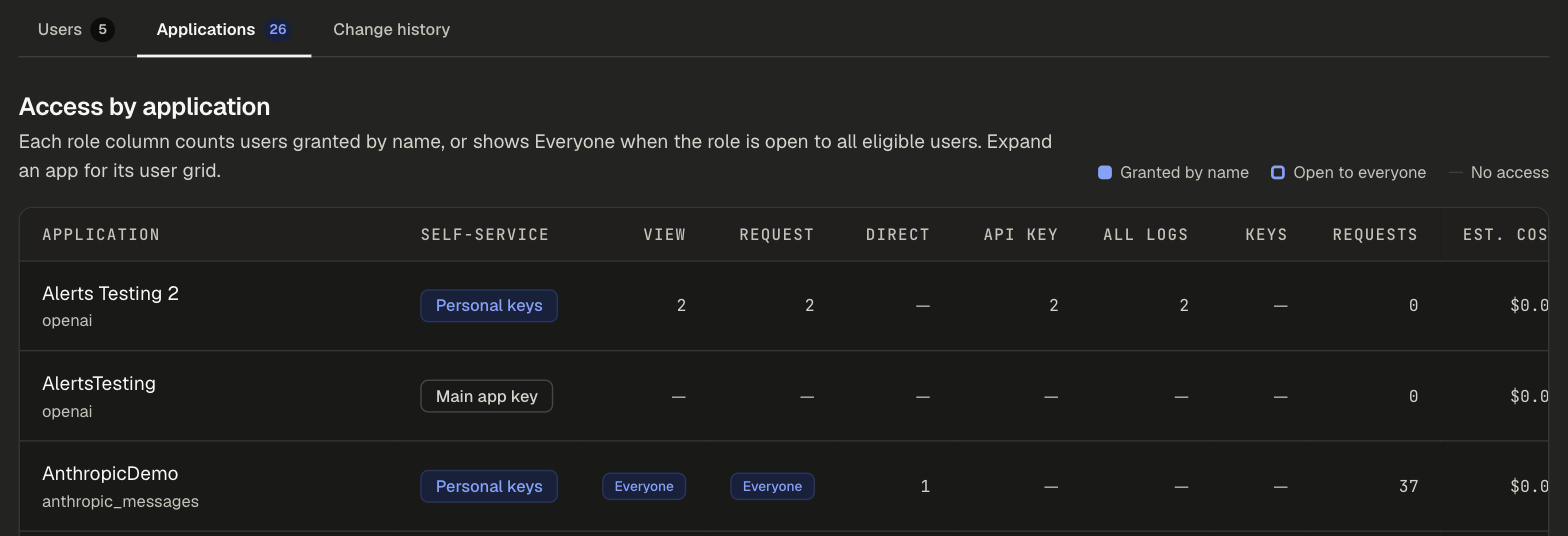
Task: Sort by the API KEY column header
Action: click(1021, 234)
